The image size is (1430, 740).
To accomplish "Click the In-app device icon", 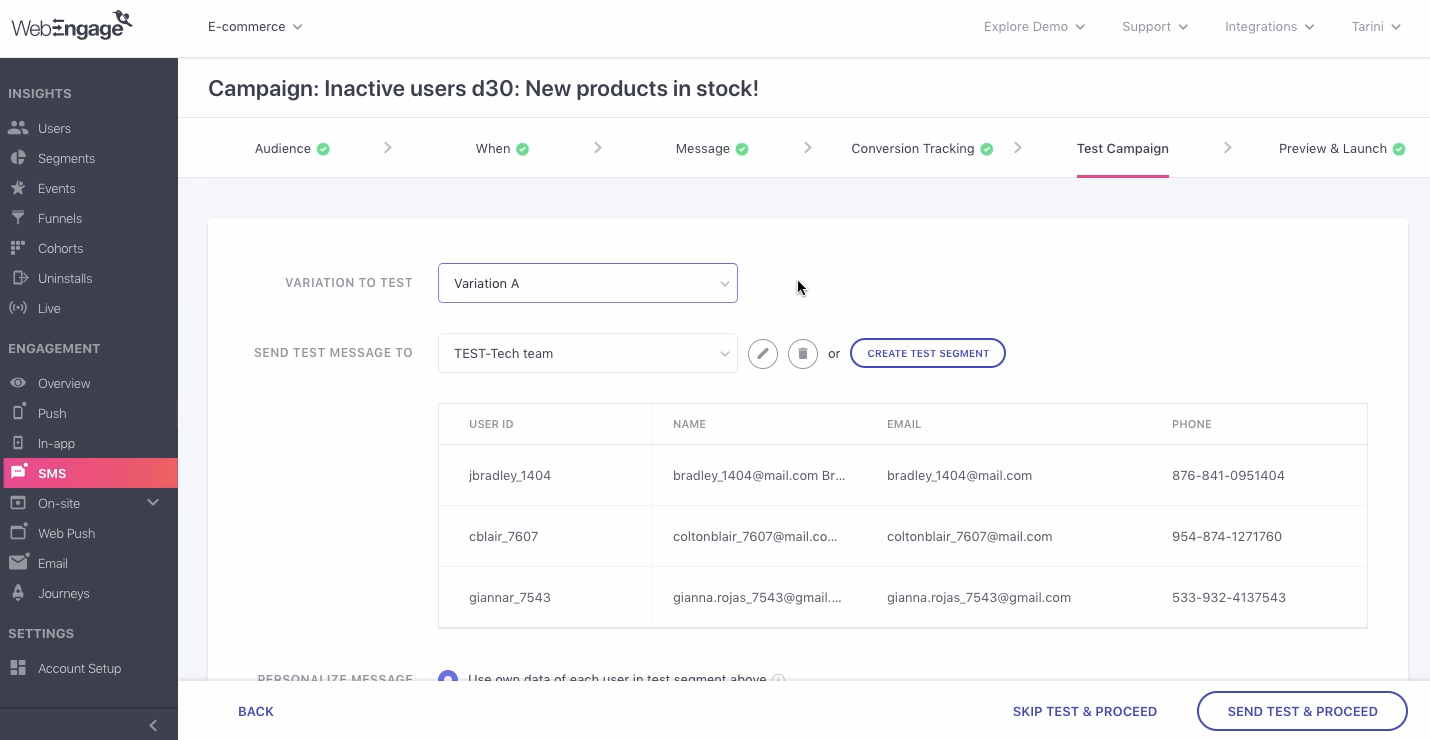I will point(18,443).
